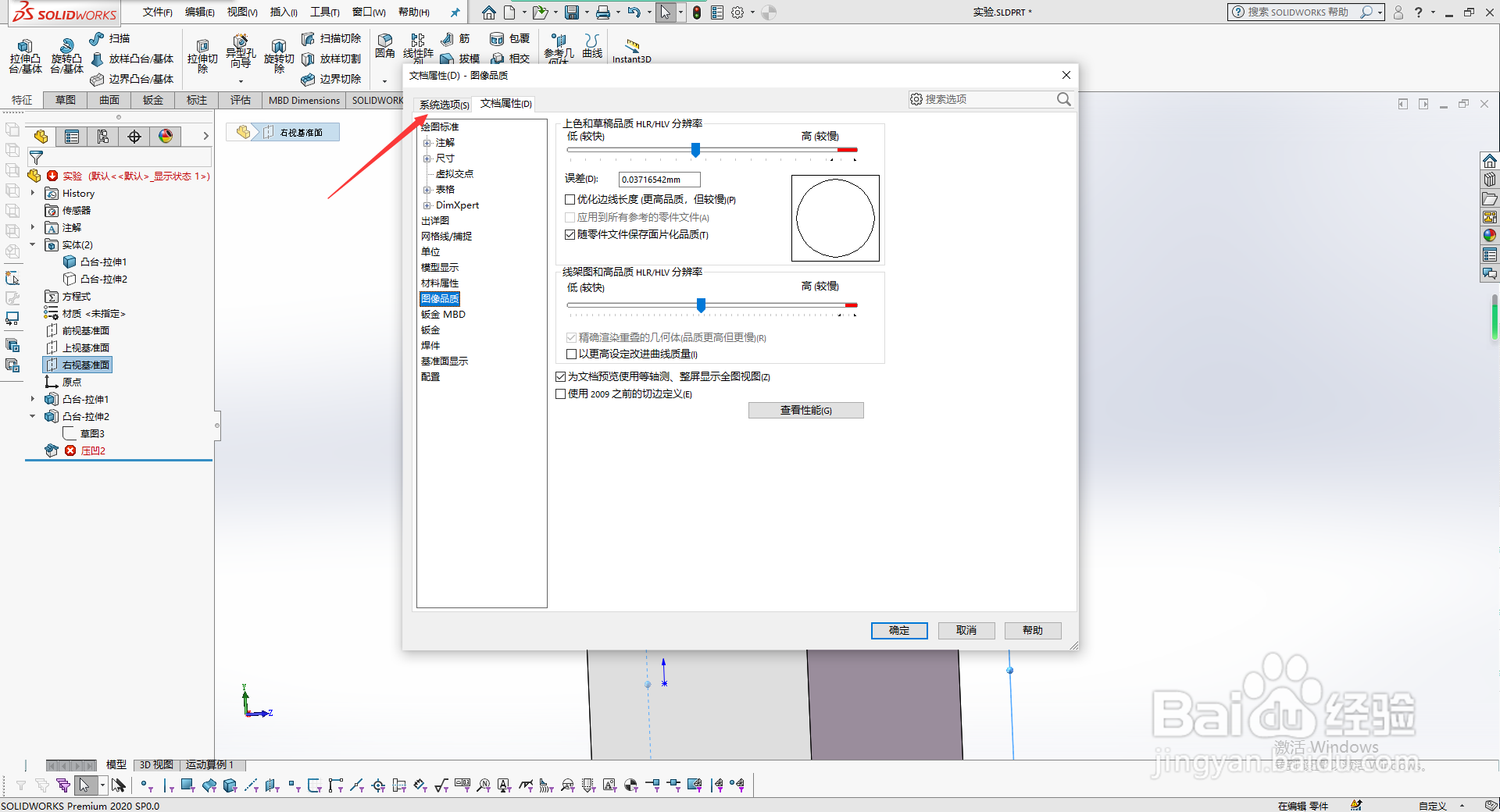Open the 插入(I) menu
The image size is (1500, 812).
click(283, 12)
